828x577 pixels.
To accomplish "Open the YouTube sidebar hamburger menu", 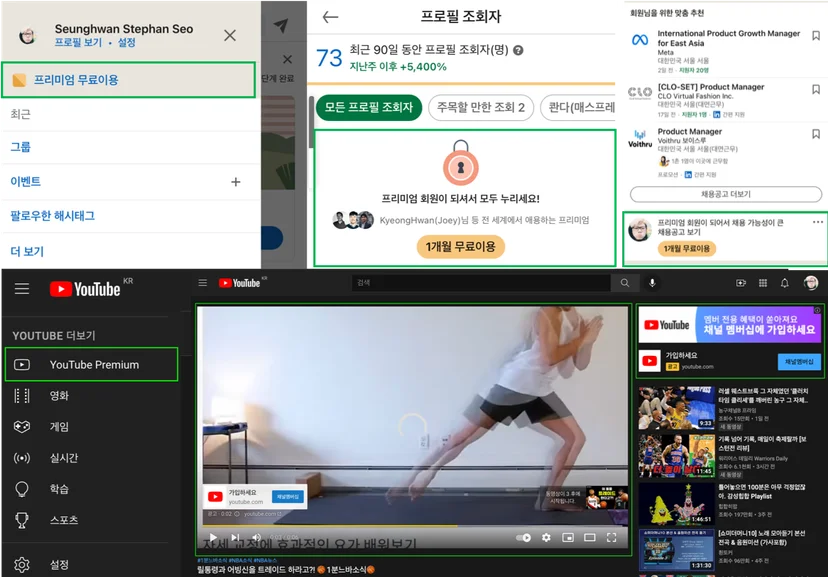I will tap(22, 289).
